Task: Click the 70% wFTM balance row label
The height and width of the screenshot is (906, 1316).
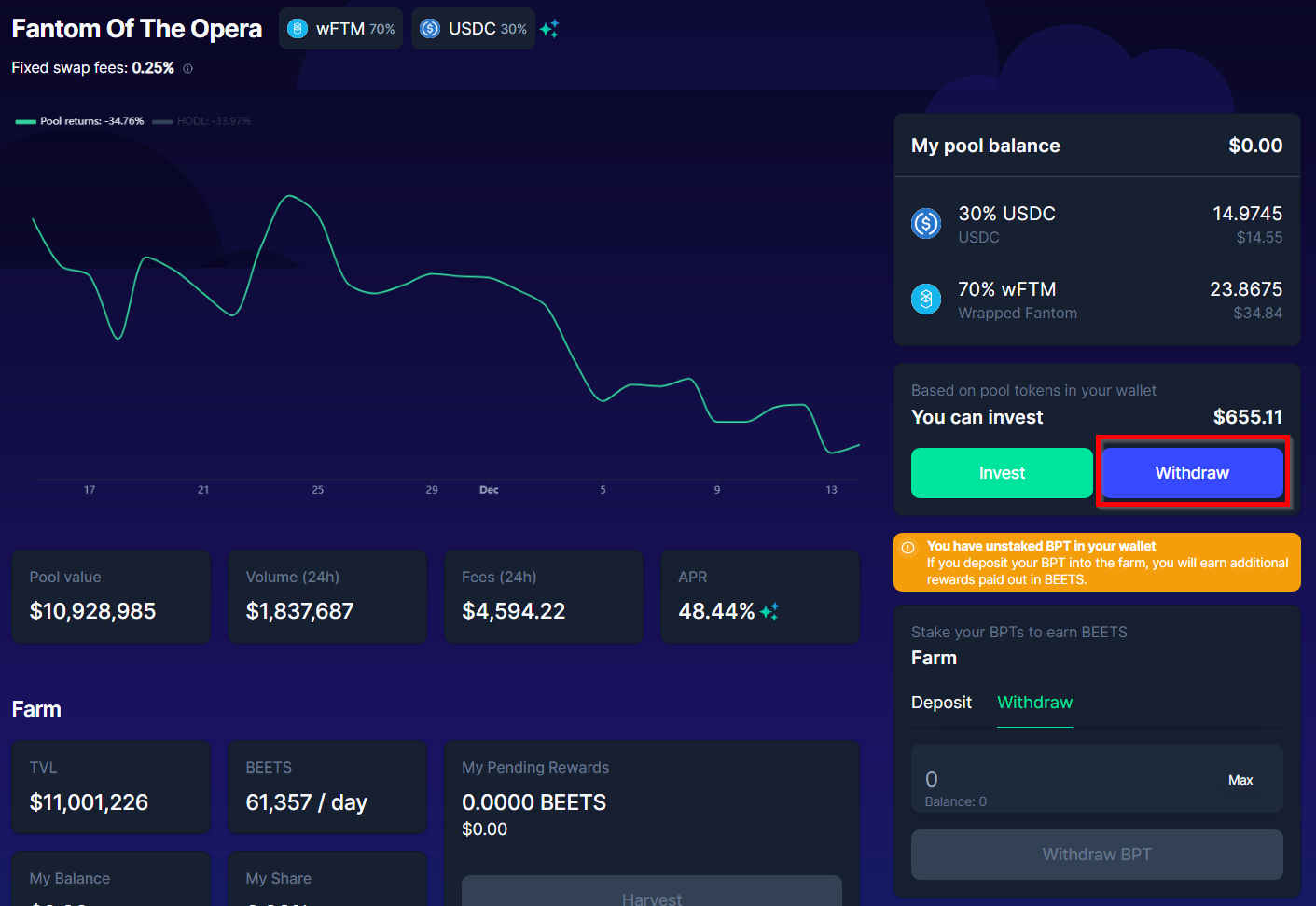Action: [x=1007, y=289]
